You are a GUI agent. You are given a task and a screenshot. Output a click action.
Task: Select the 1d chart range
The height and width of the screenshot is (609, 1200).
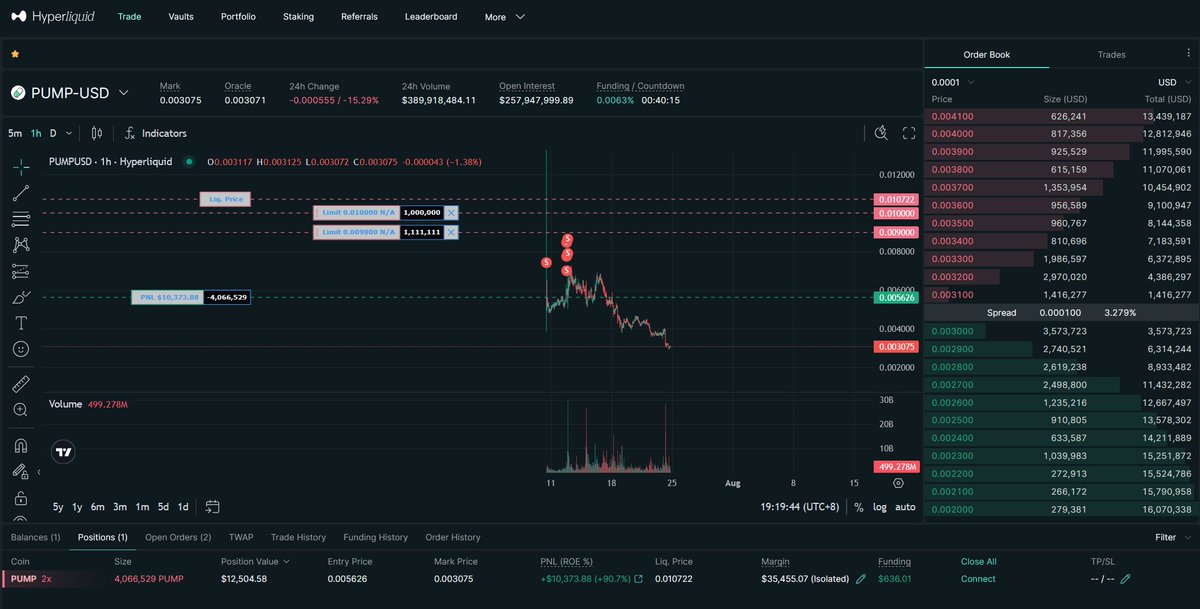(x=183, y=507)
